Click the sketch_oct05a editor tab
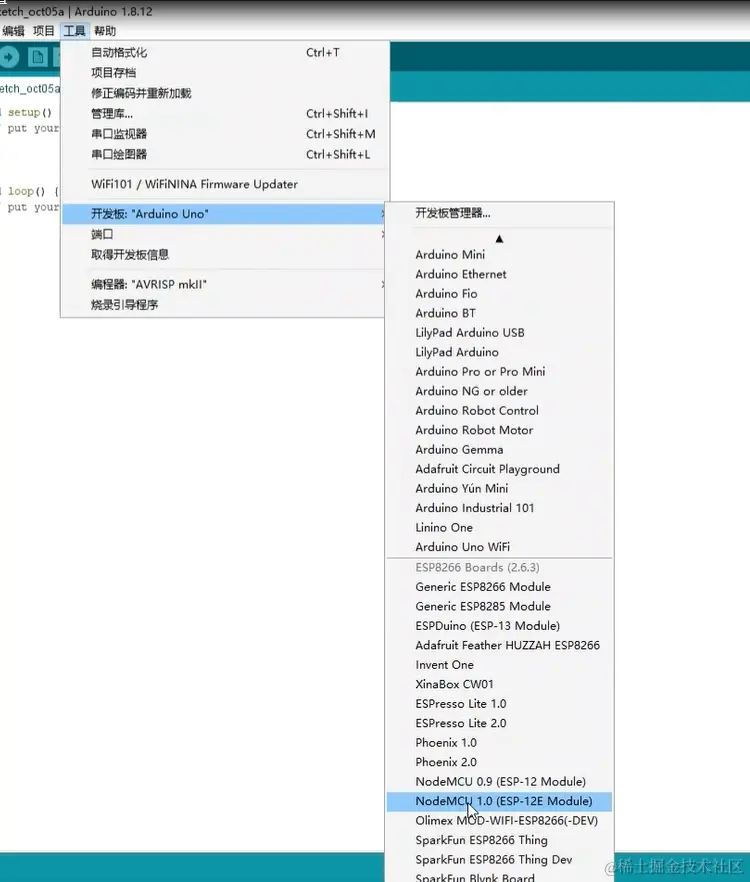This screenshot has width=750, height=882. (29, 89)
